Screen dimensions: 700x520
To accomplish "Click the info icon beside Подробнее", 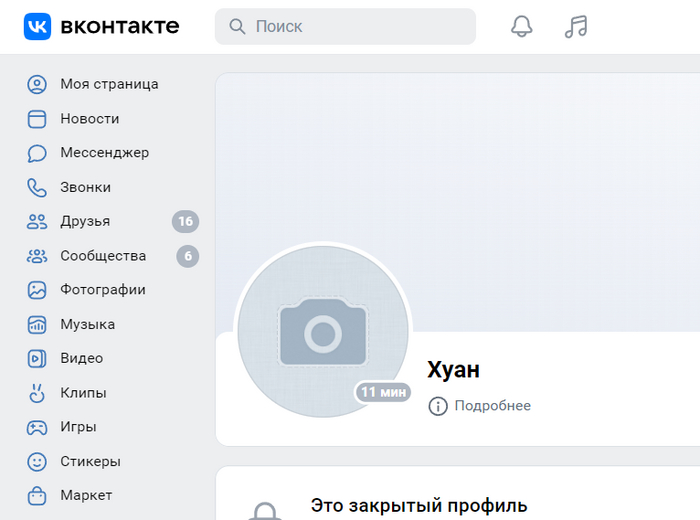I will (438, 406).
